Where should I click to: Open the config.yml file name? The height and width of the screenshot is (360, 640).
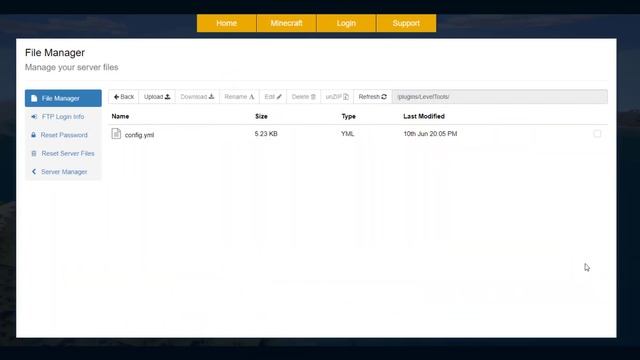point(139,135)
